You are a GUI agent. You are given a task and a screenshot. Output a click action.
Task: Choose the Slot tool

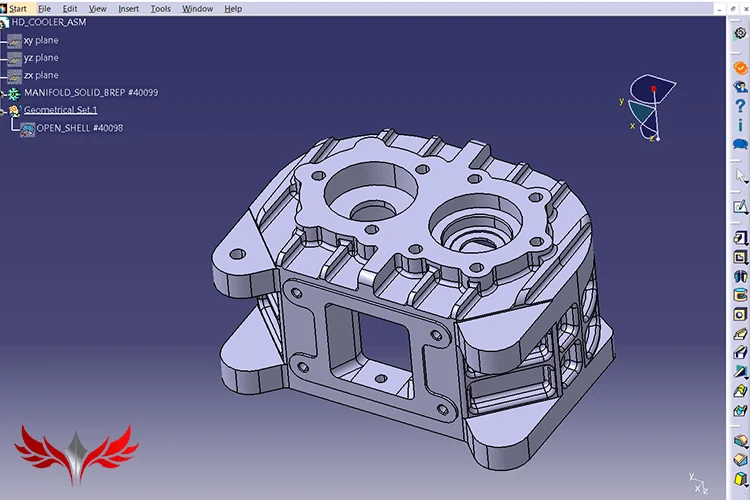pos(740,353)
